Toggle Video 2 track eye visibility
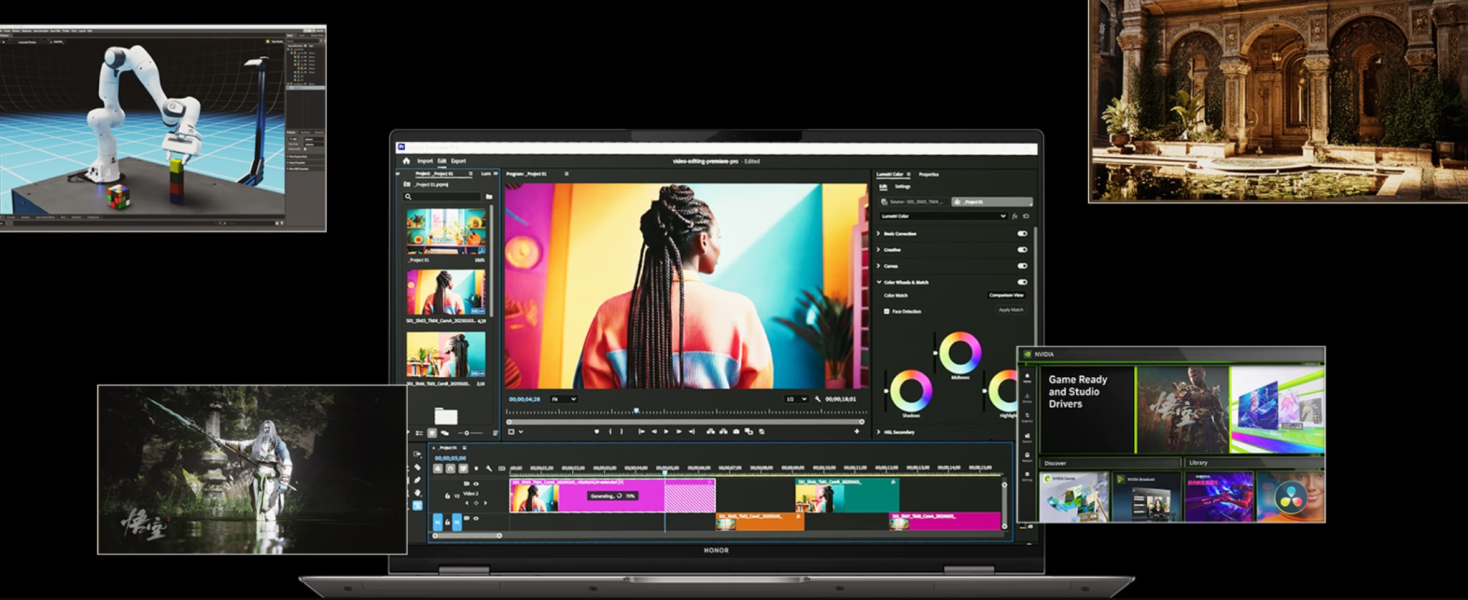Viewport: 1468px width, 600px height. 475,484
